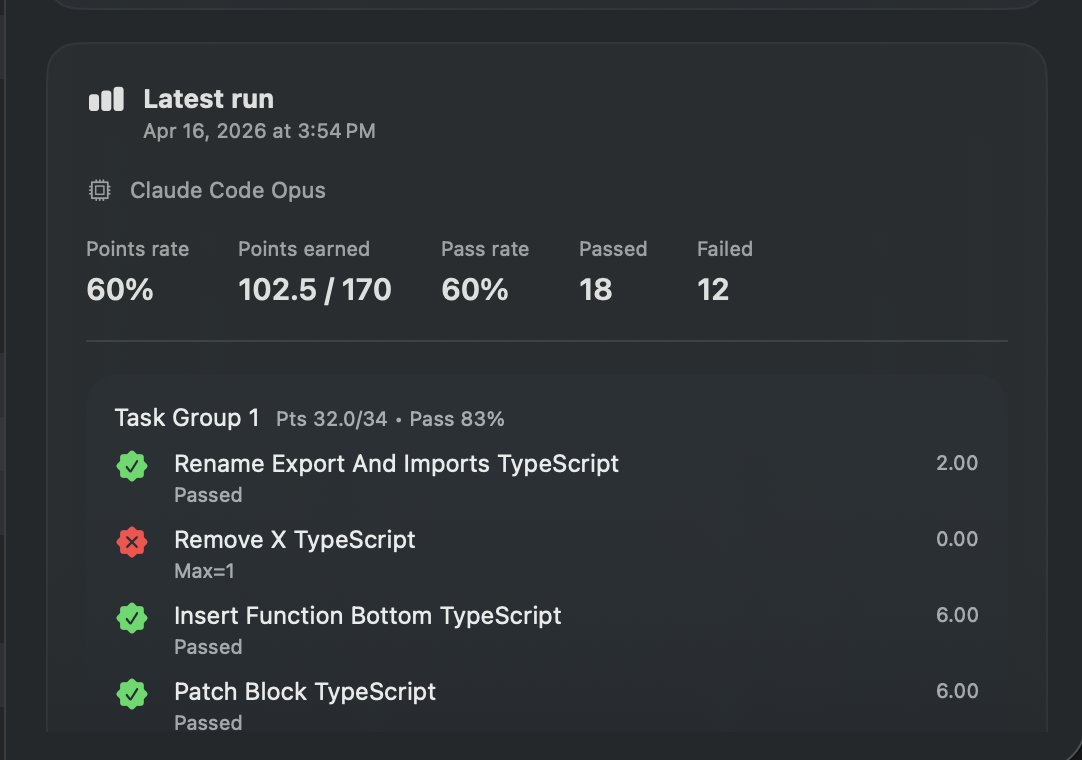
Task: Click the chip icon next to Claude Code Opus
Action: [99, 190]
